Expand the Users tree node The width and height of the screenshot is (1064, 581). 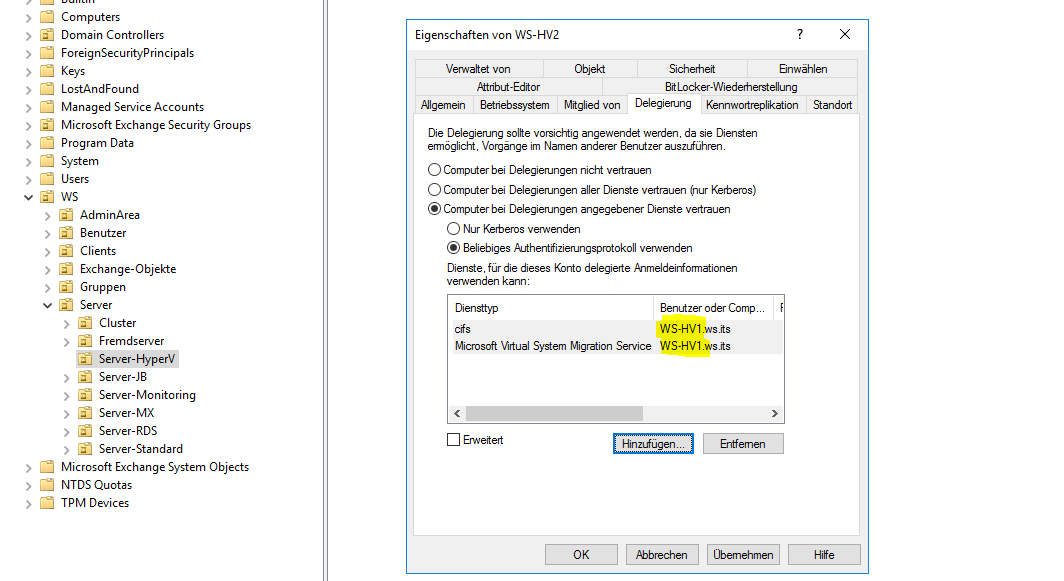[x=28, y=179]
